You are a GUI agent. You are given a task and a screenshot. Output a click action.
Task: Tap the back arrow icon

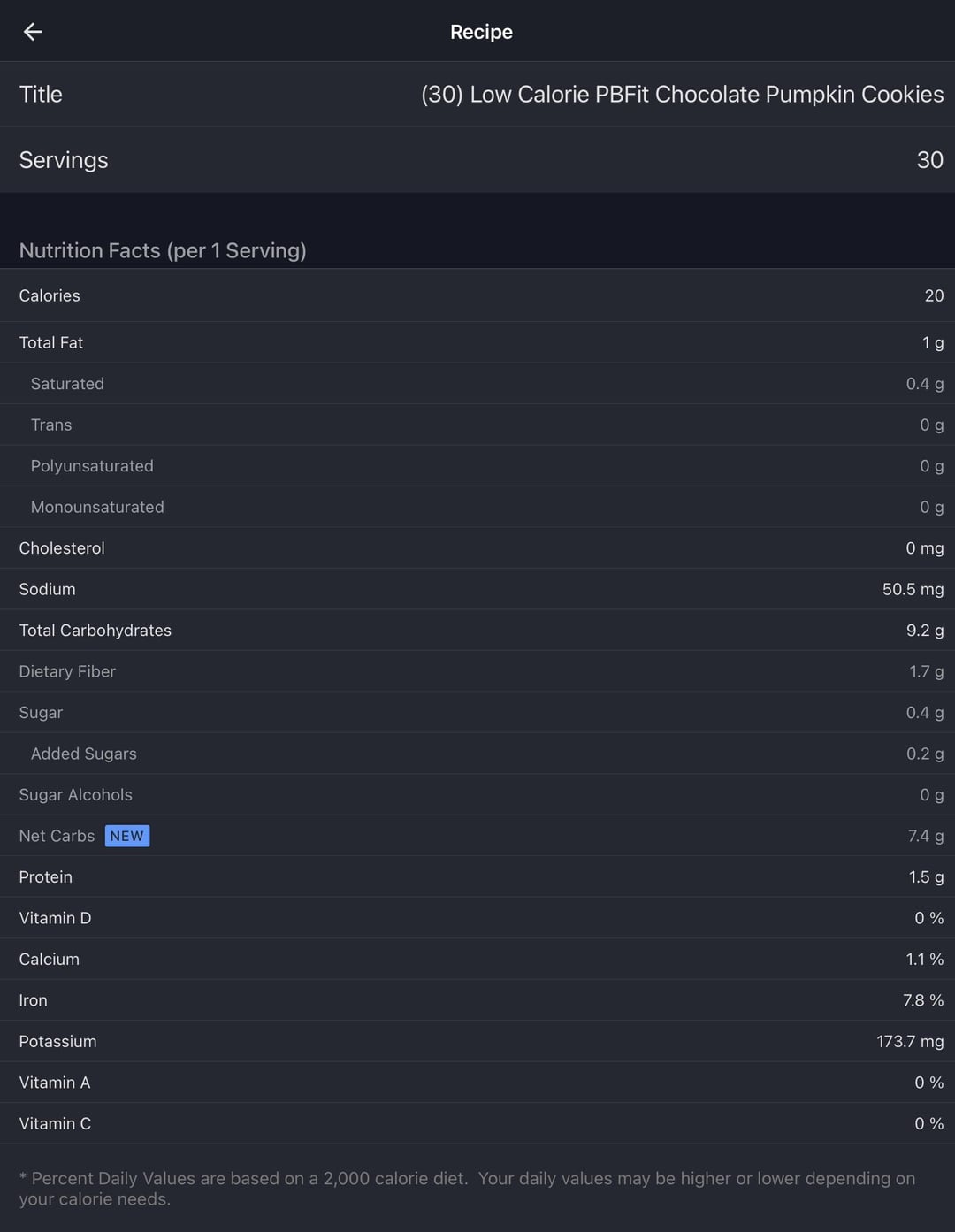point(33,32)
